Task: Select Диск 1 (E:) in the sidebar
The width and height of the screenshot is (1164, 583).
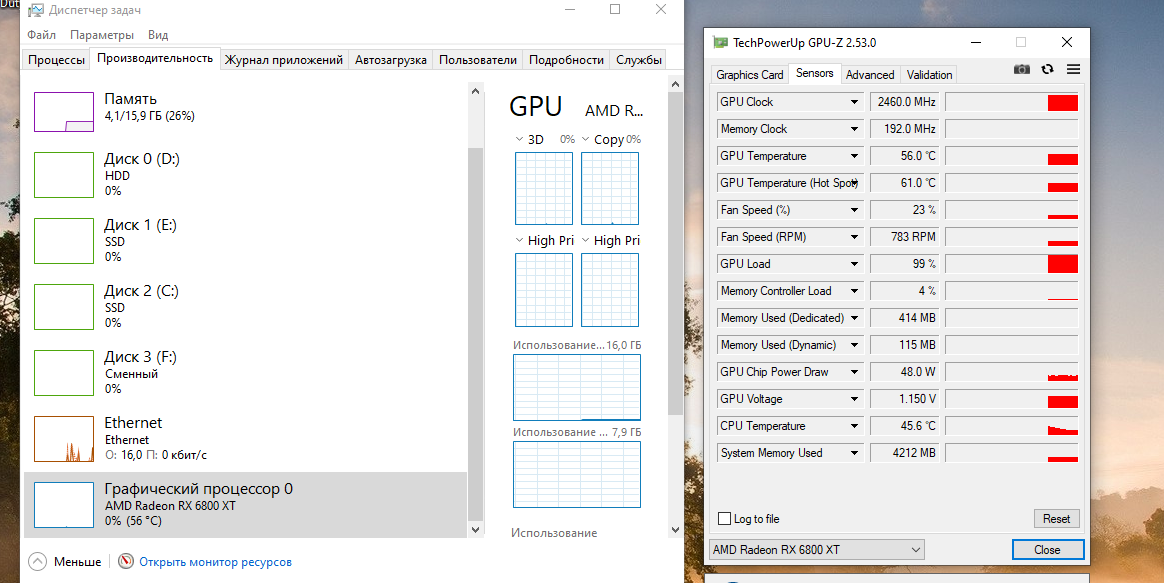Action: point(246,241)
